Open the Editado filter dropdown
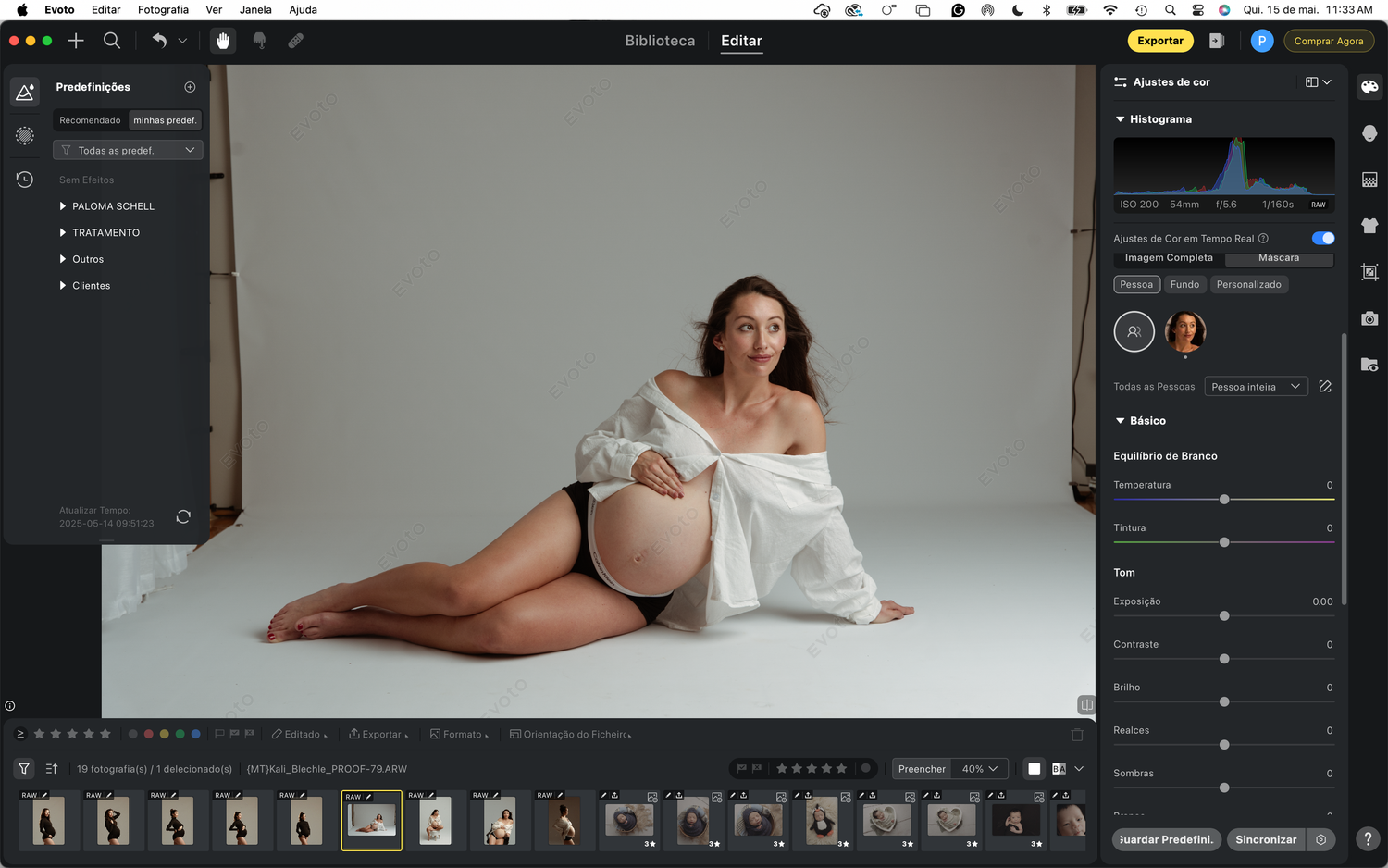Viewport: 1388px width, 868px height. coord(300,734)
